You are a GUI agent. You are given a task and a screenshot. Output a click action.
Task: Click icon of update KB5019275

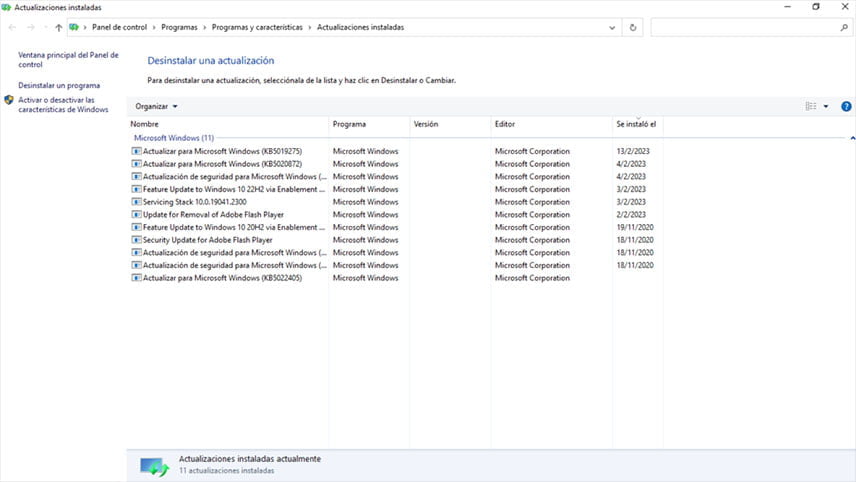[136, 151]
